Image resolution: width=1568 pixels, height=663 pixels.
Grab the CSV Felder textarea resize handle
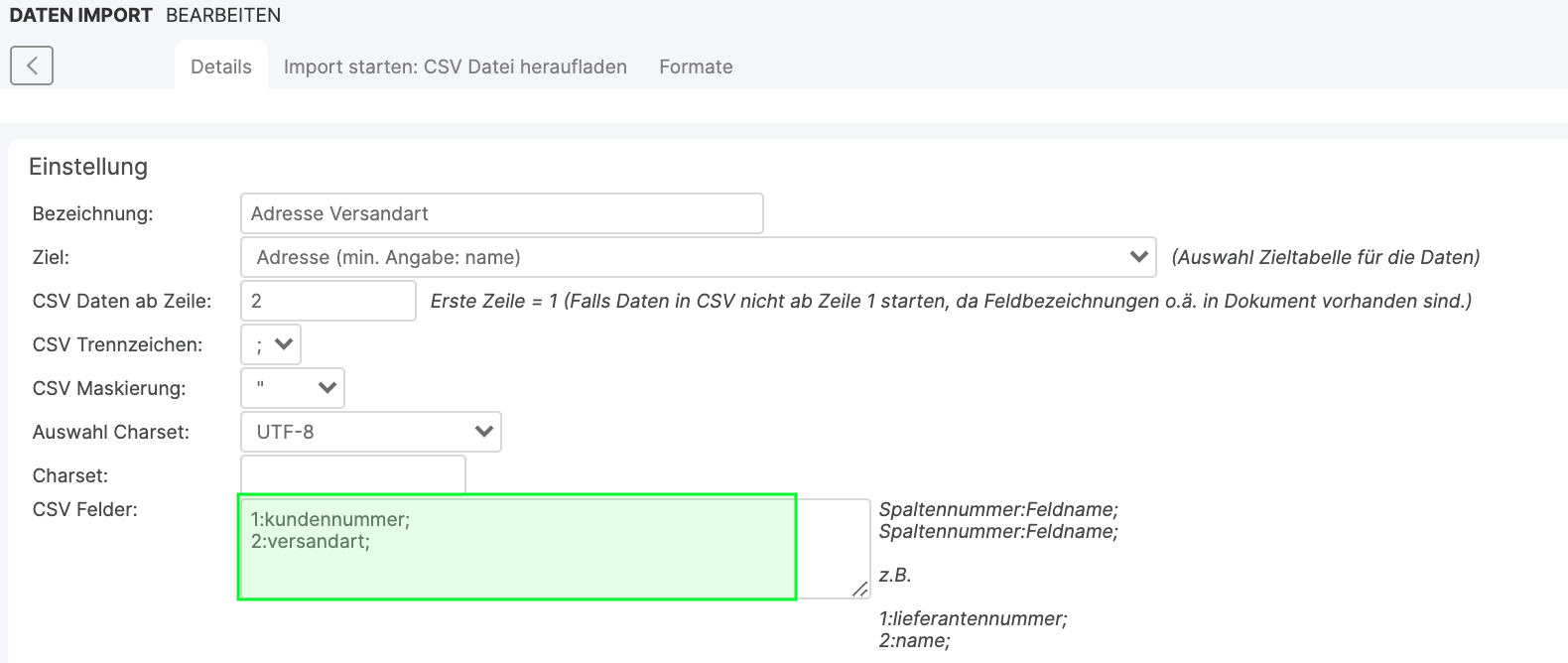(x=859, y=589)
